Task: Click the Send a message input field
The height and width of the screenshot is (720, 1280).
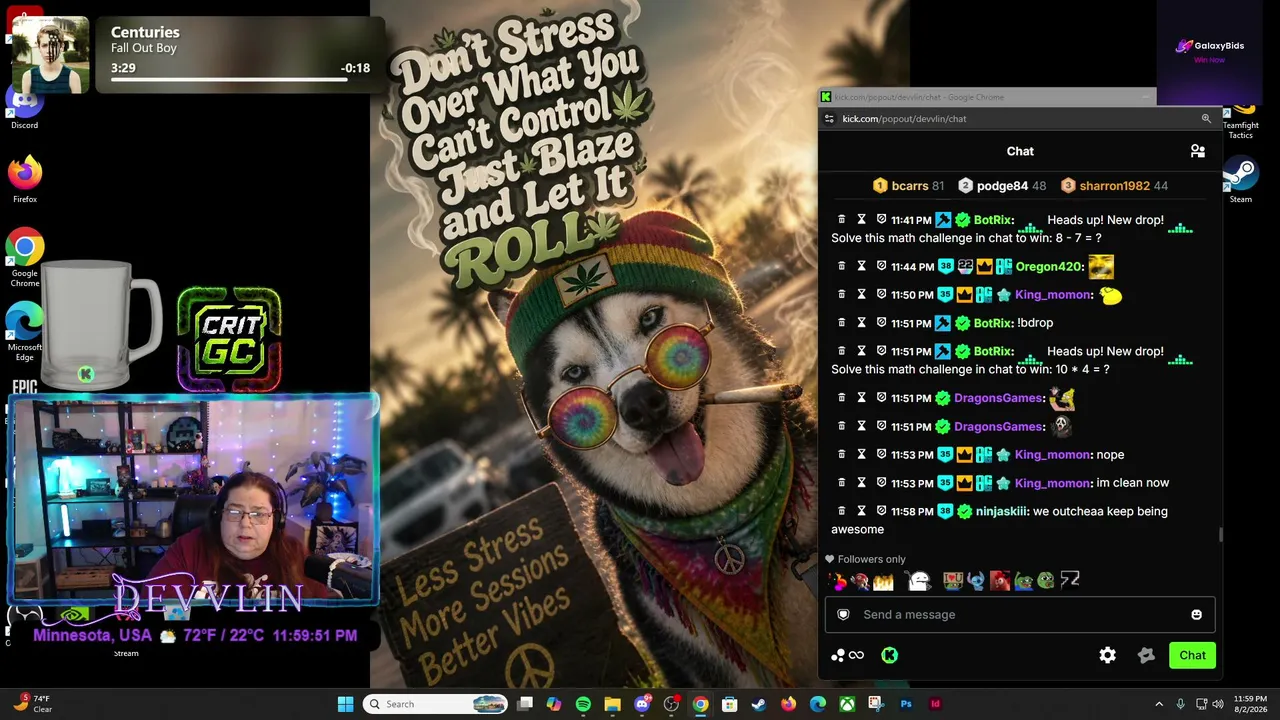Action: click(1020, 615)
